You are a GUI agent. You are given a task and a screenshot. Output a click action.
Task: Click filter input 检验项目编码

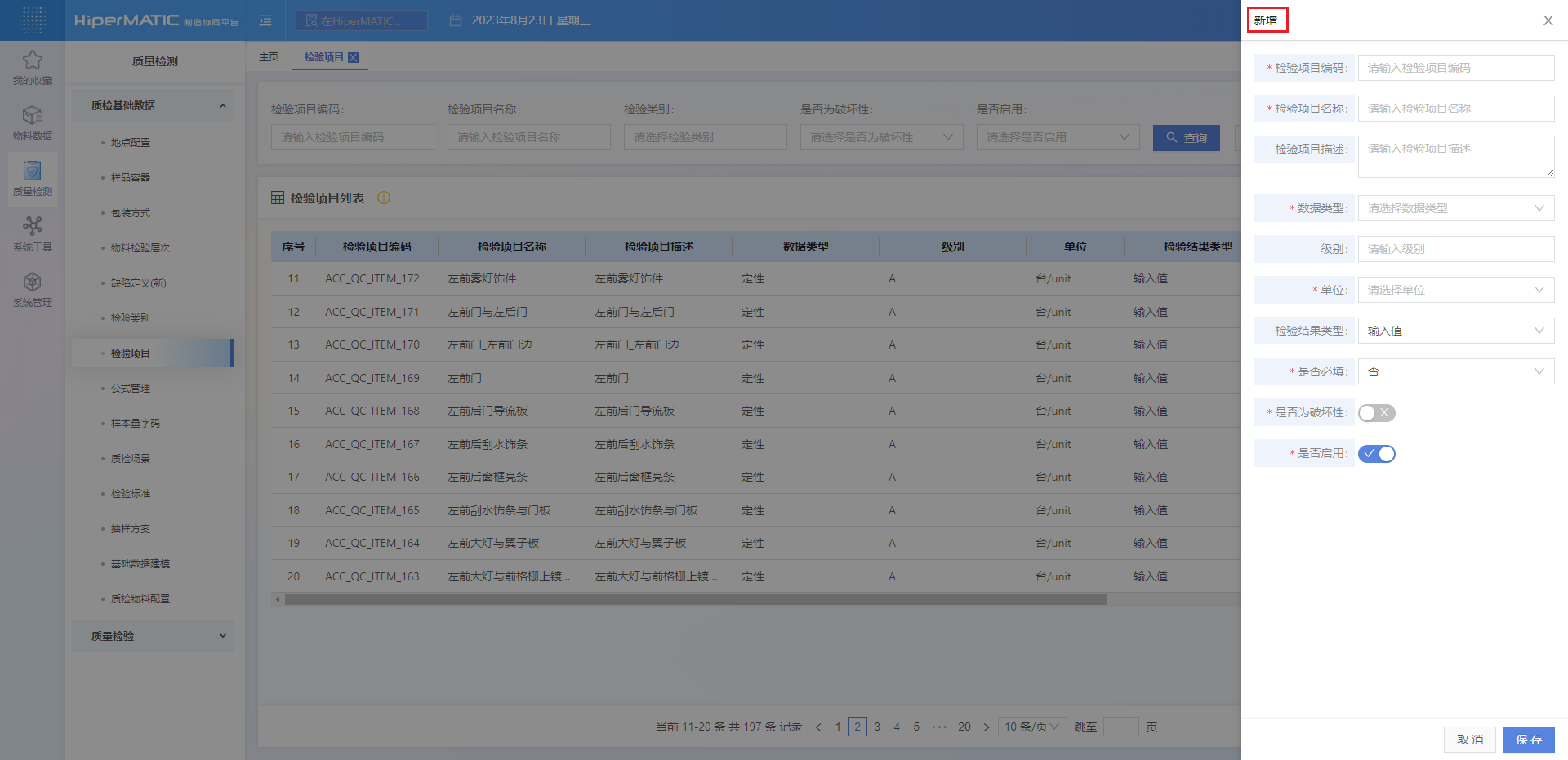click(x=353, y=137)
